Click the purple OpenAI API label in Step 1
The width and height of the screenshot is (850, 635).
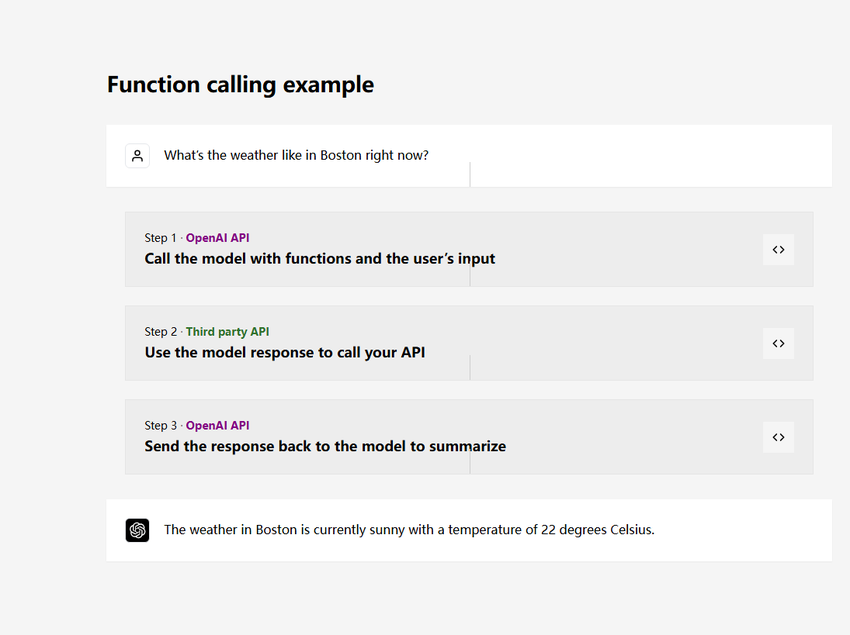(217, 238)
